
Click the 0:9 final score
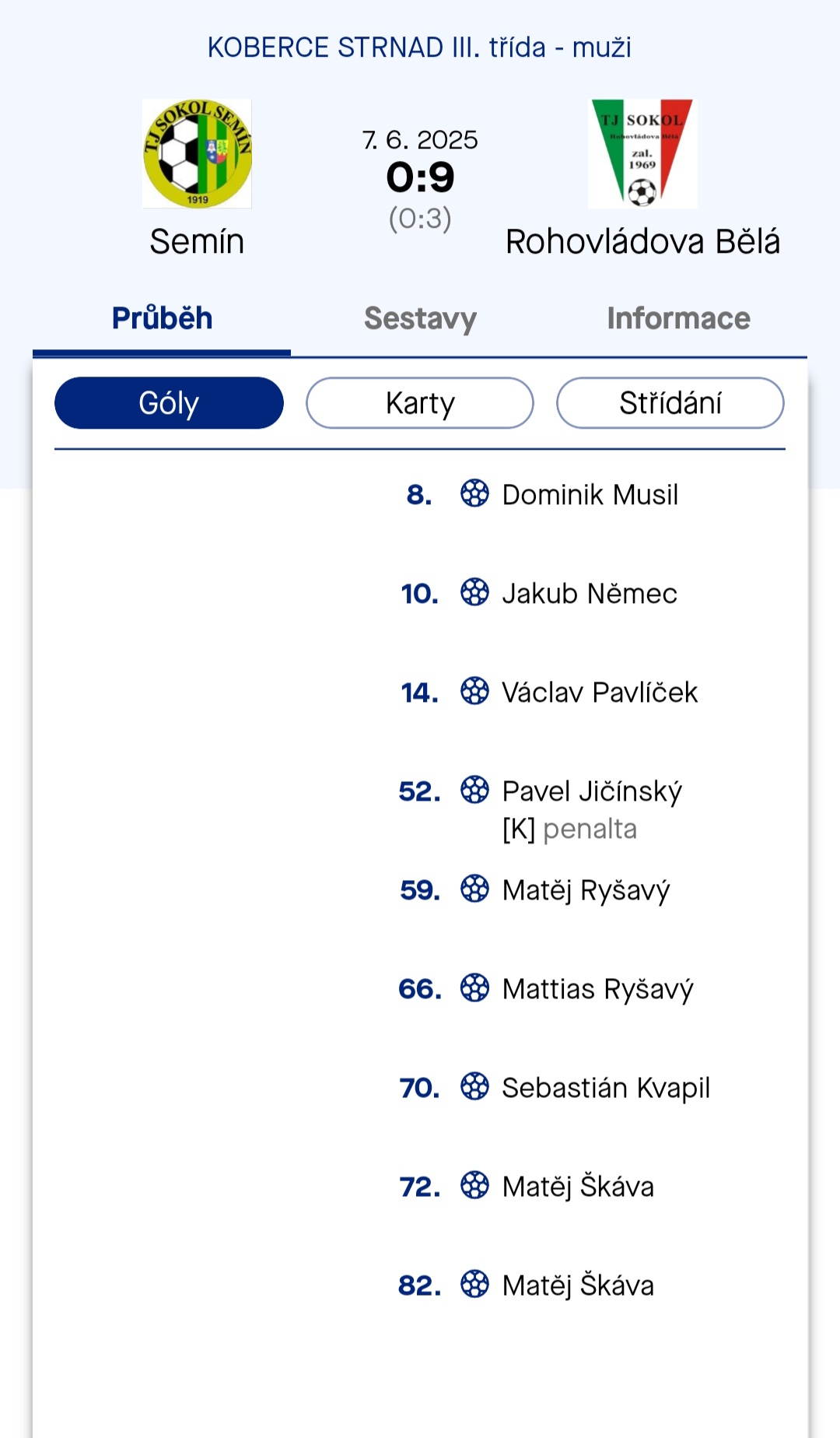[x=420, y=177]
